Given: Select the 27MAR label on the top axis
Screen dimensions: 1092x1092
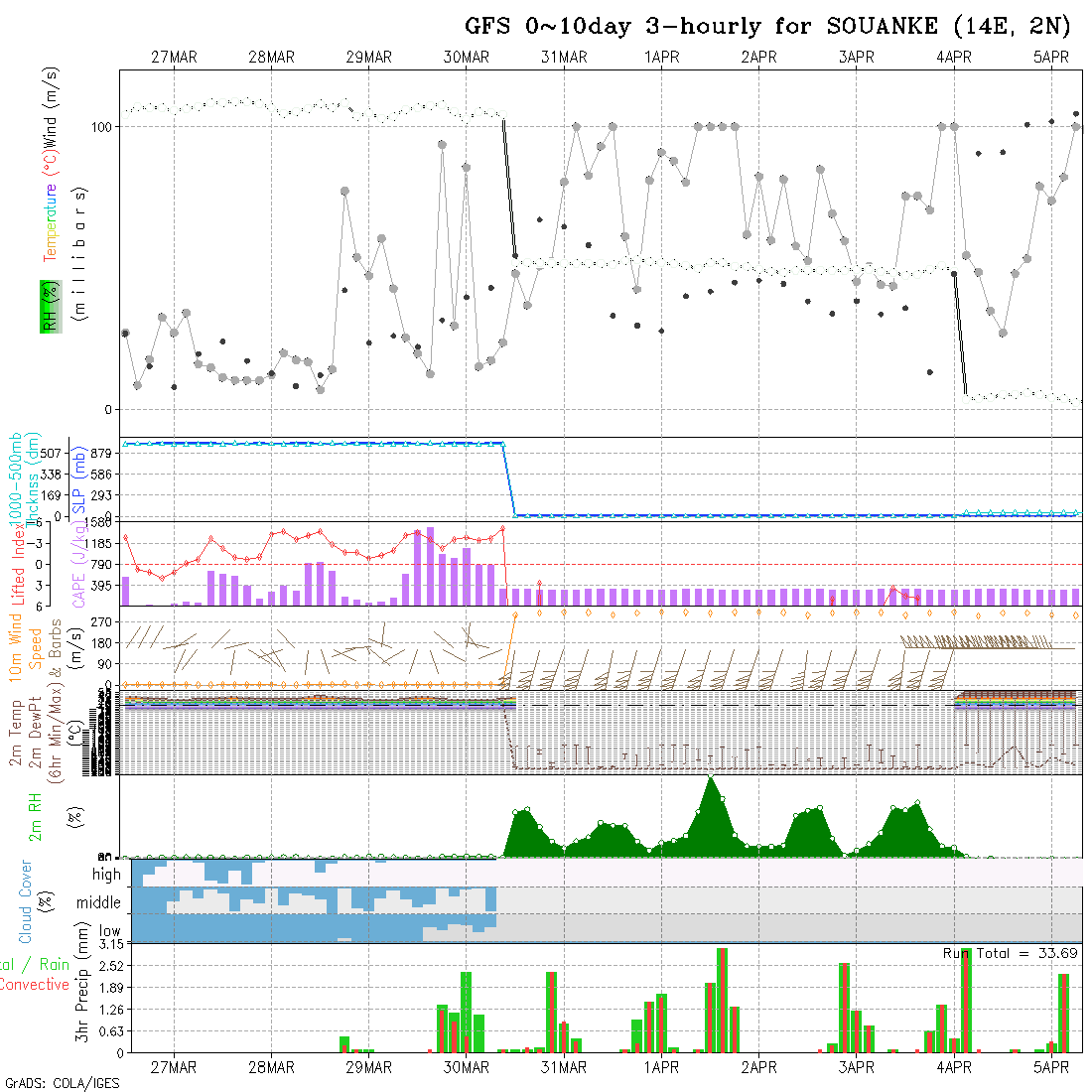Looking at the screenshot, I should (174, 58).
